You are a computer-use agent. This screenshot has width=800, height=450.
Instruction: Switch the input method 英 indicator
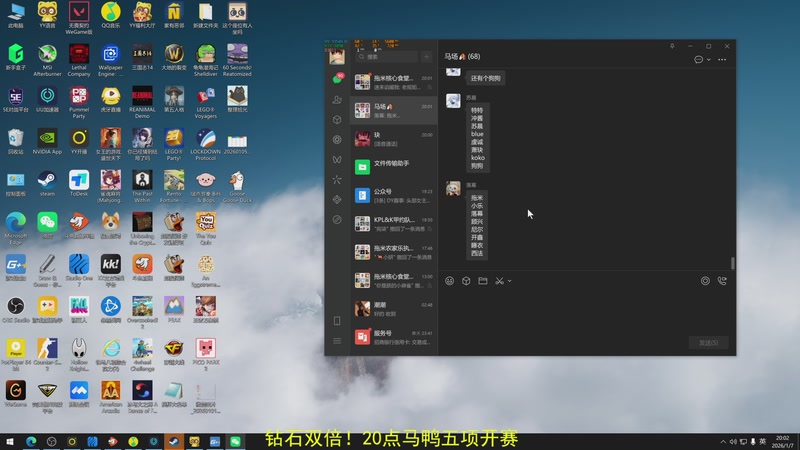click(x=763, y=442)
